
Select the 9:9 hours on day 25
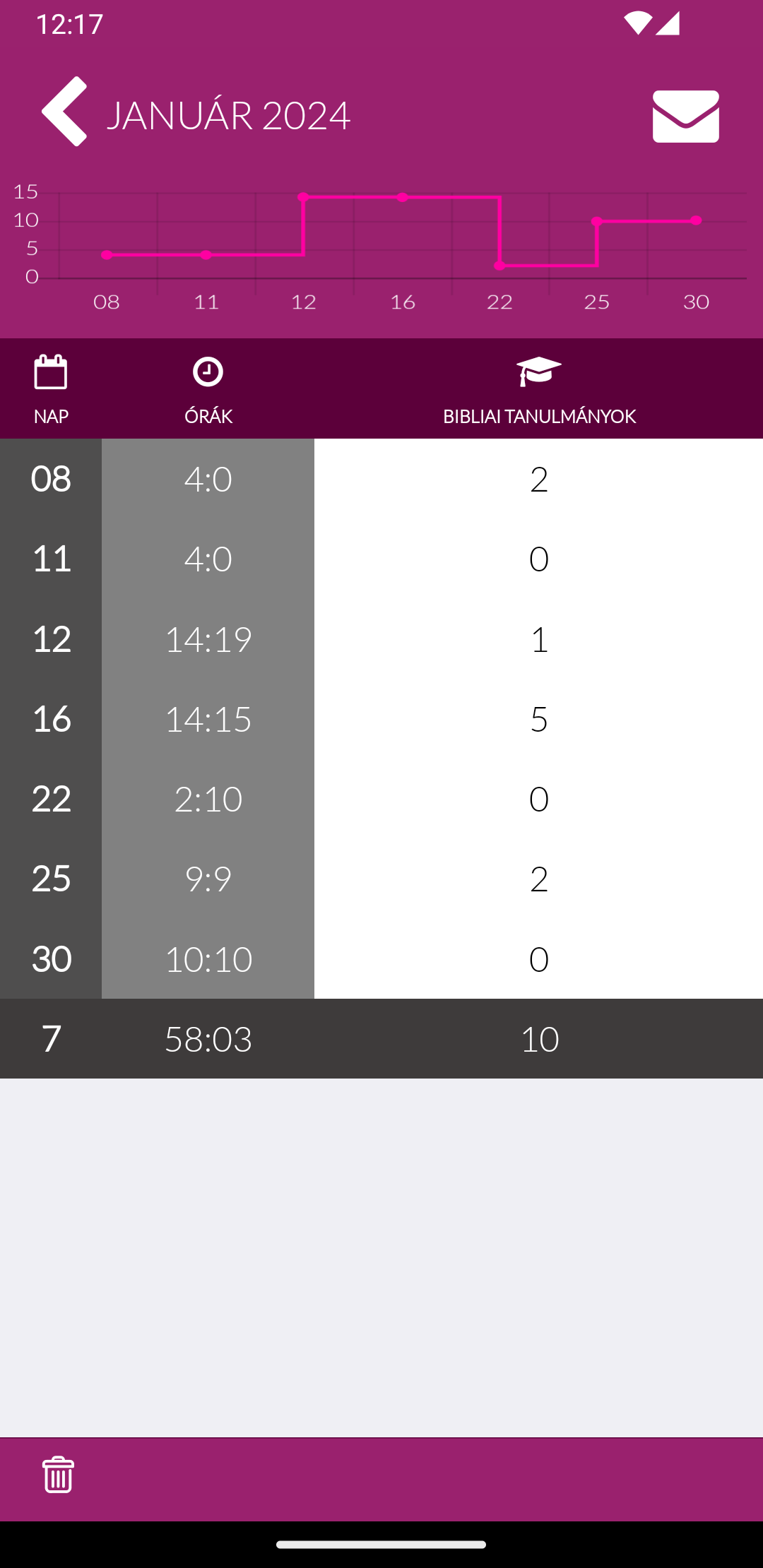[208, 879]
